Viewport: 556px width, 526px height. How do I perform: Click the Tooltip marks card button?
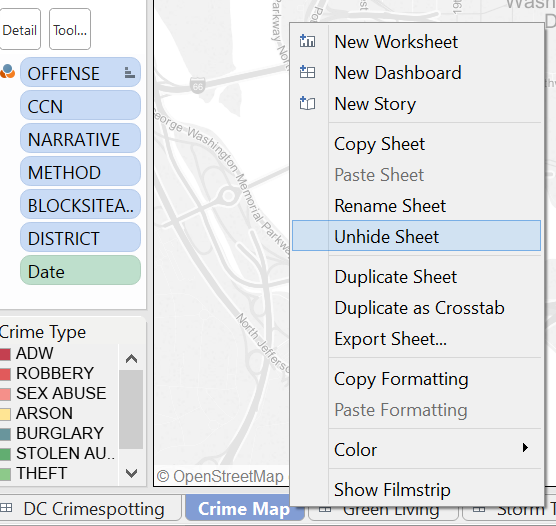click(x=70, y=29)
